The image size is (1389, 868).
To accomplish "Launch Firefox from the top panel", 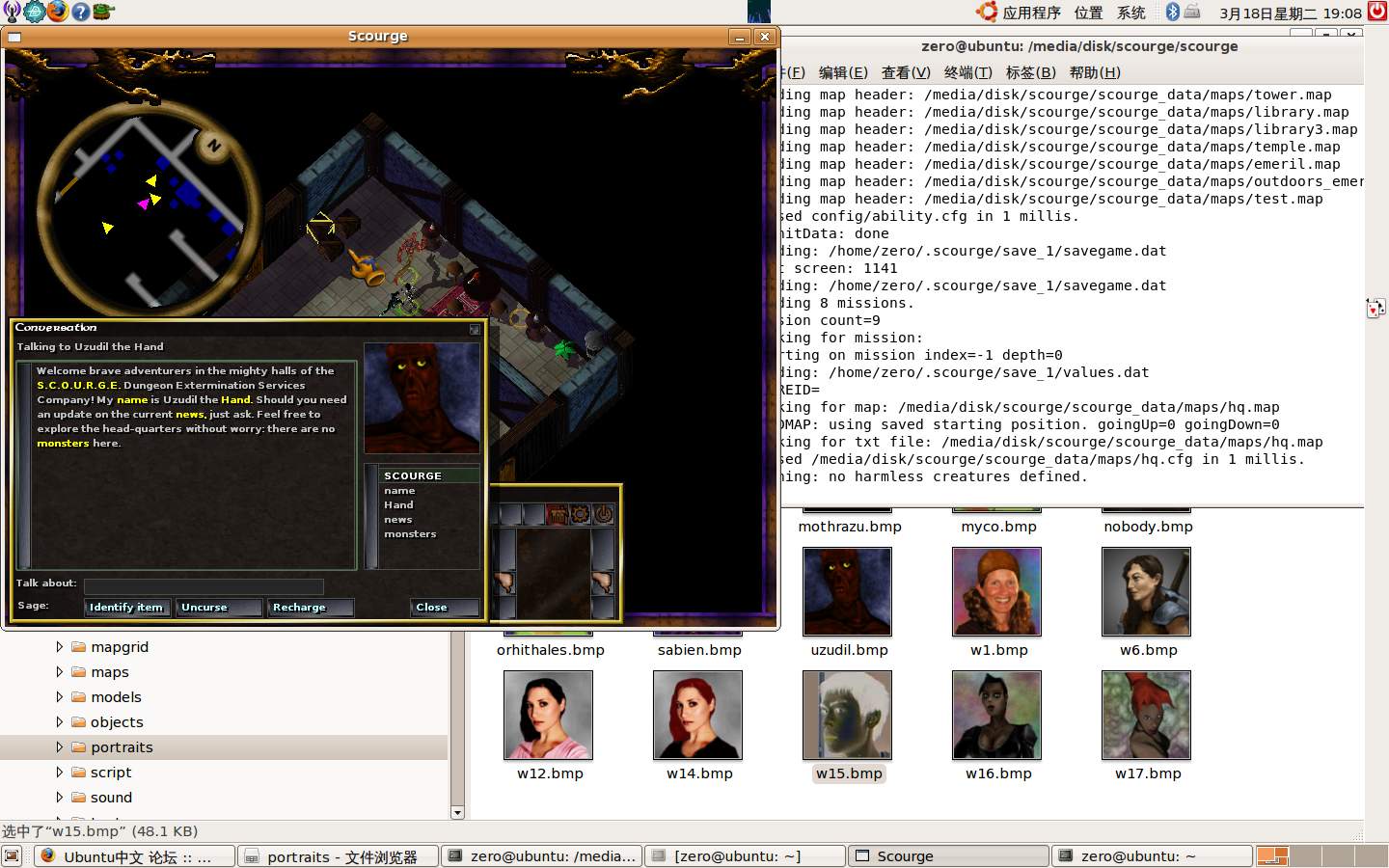I will point(58,12).
